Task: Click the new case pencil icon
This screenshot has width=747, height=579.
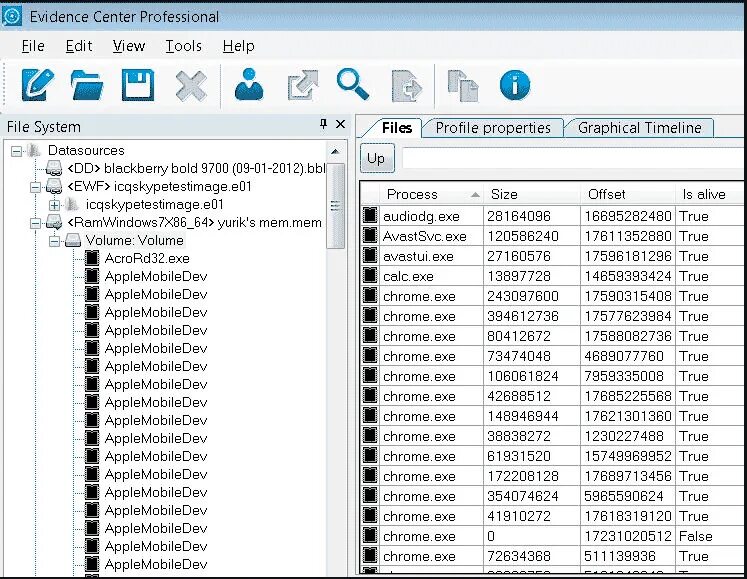Action: point(38,85)
